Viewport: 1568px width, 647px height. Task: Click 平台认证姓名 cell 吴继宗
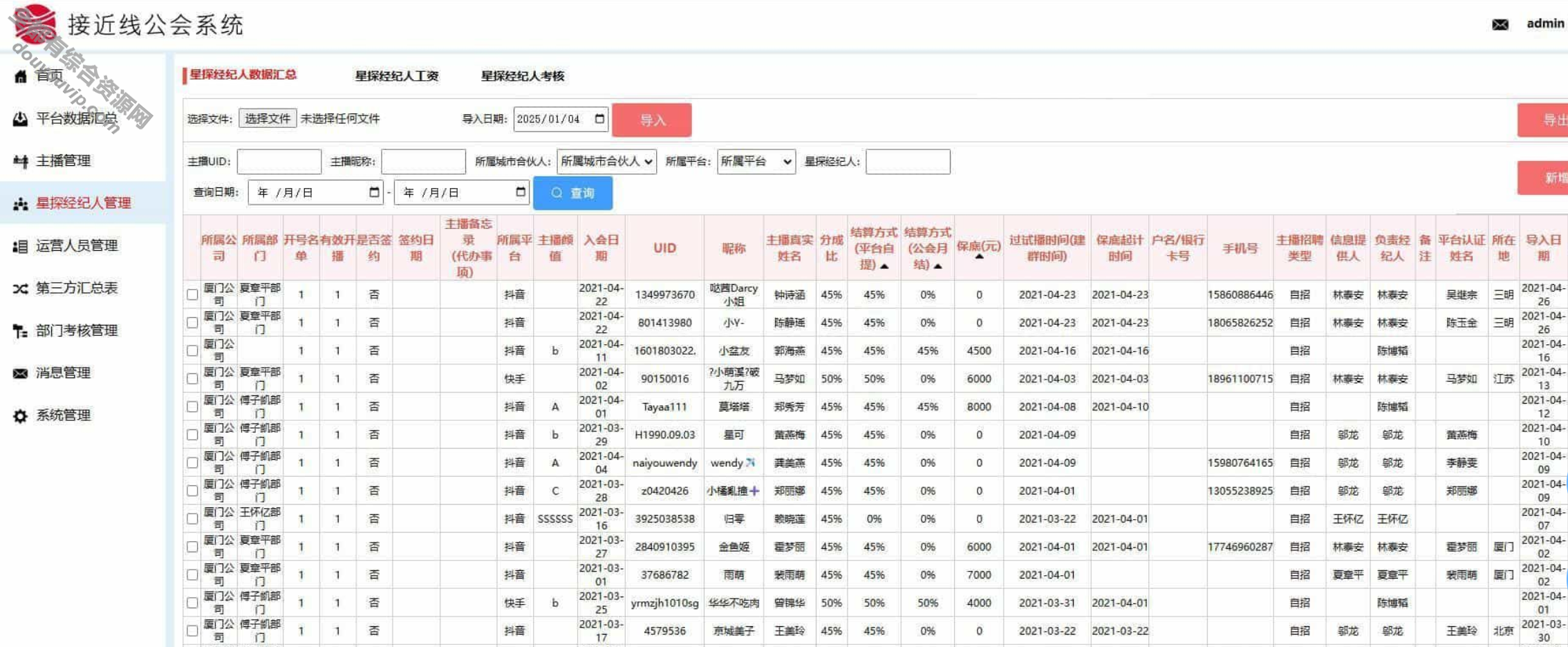pyautogui.click(x=1461, y=294)
